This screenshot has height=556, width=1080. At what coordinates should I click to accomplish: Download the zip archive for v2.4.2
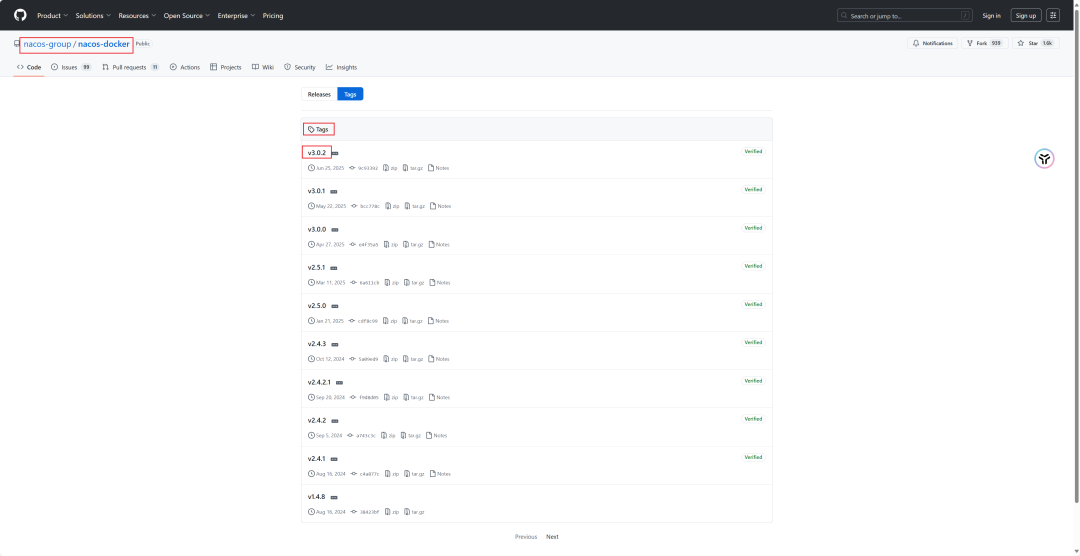(388, 435)
